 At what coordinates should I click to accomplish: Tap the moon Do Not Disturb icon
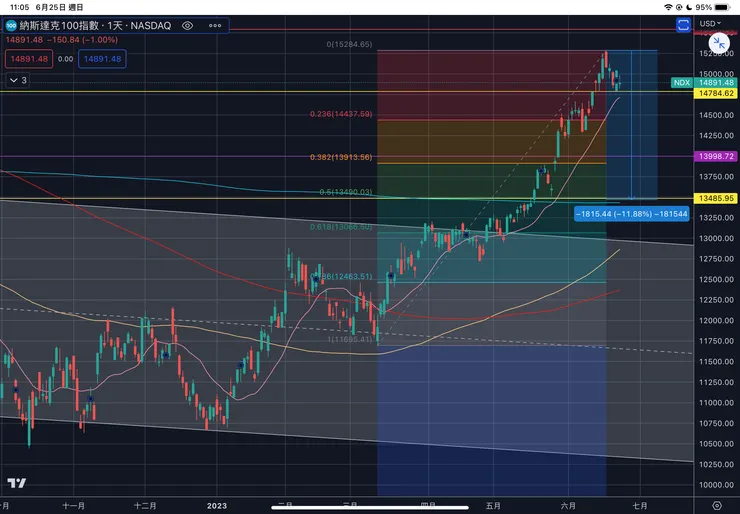(690, 7)
